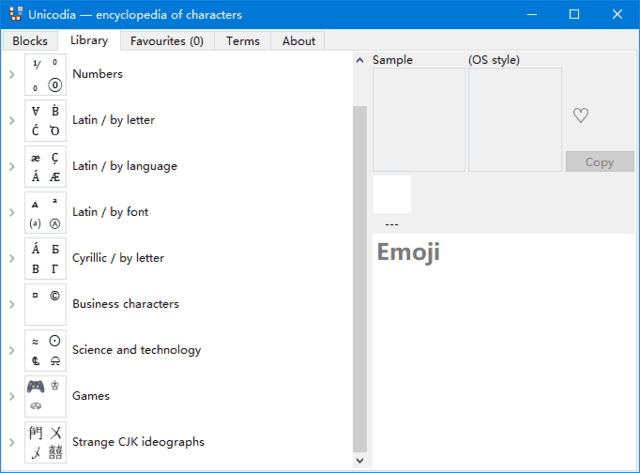The height and width of the screenshot is (473, 640).
Task: Click the Cyrillic by letter icon
Action: pyautogui.click(x=46, y=259)
